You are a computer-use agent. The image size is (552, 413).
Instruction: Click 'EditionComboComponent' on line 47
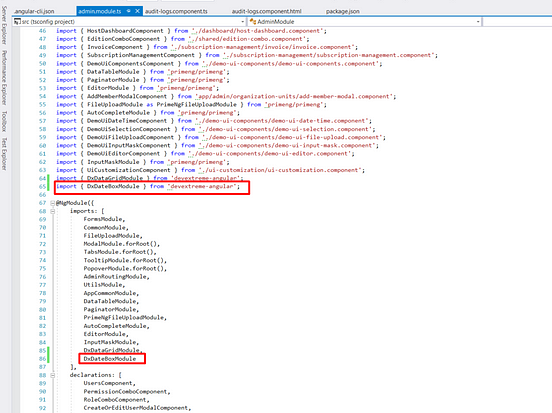point(123,39)
